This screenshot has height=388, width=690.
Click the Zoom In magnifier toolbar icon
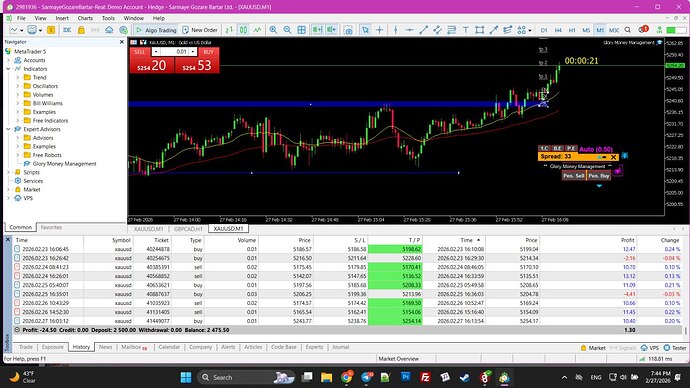coord(273,30)
